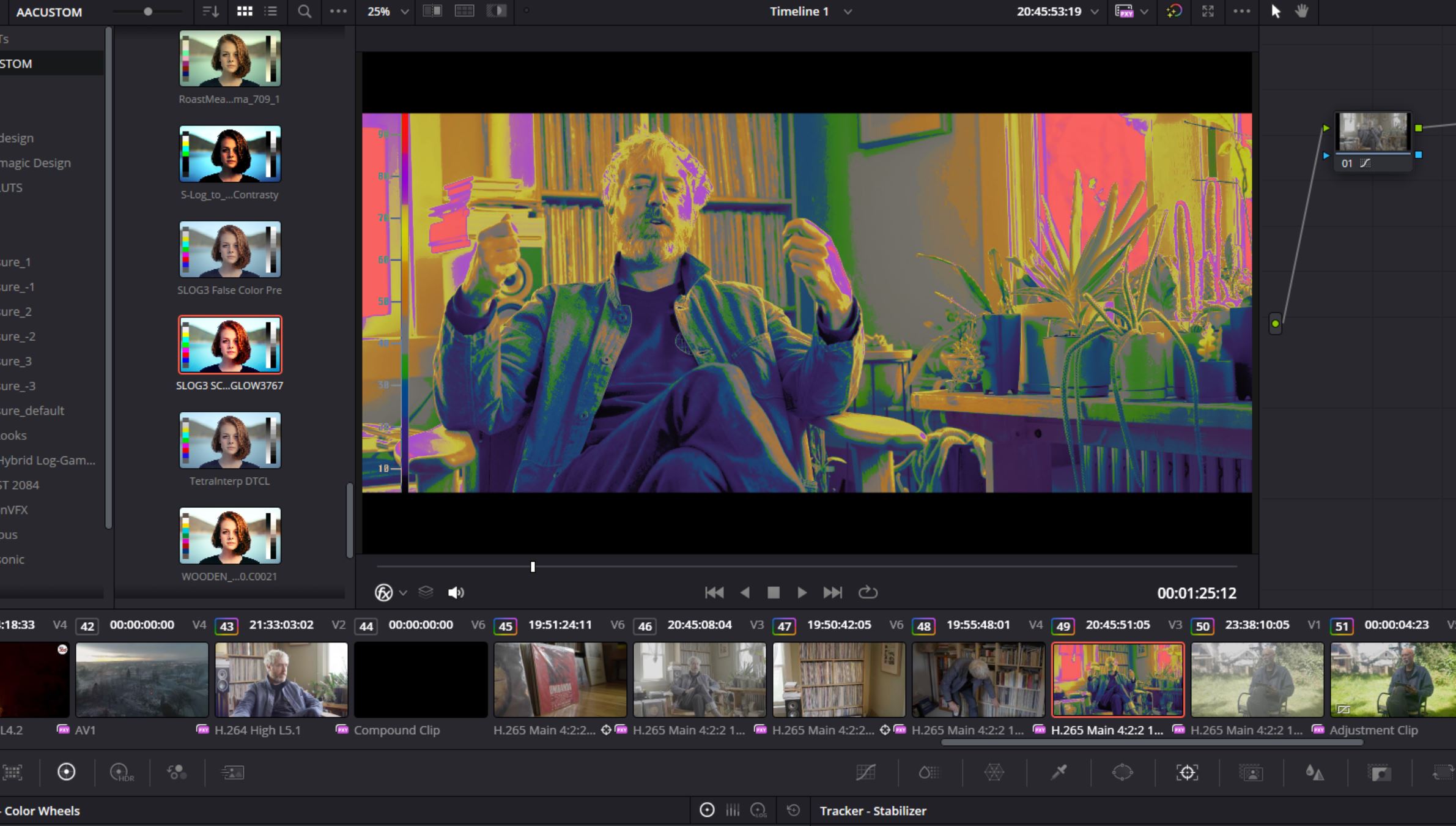Select clip 46 thumbnail in timeline

700,679
